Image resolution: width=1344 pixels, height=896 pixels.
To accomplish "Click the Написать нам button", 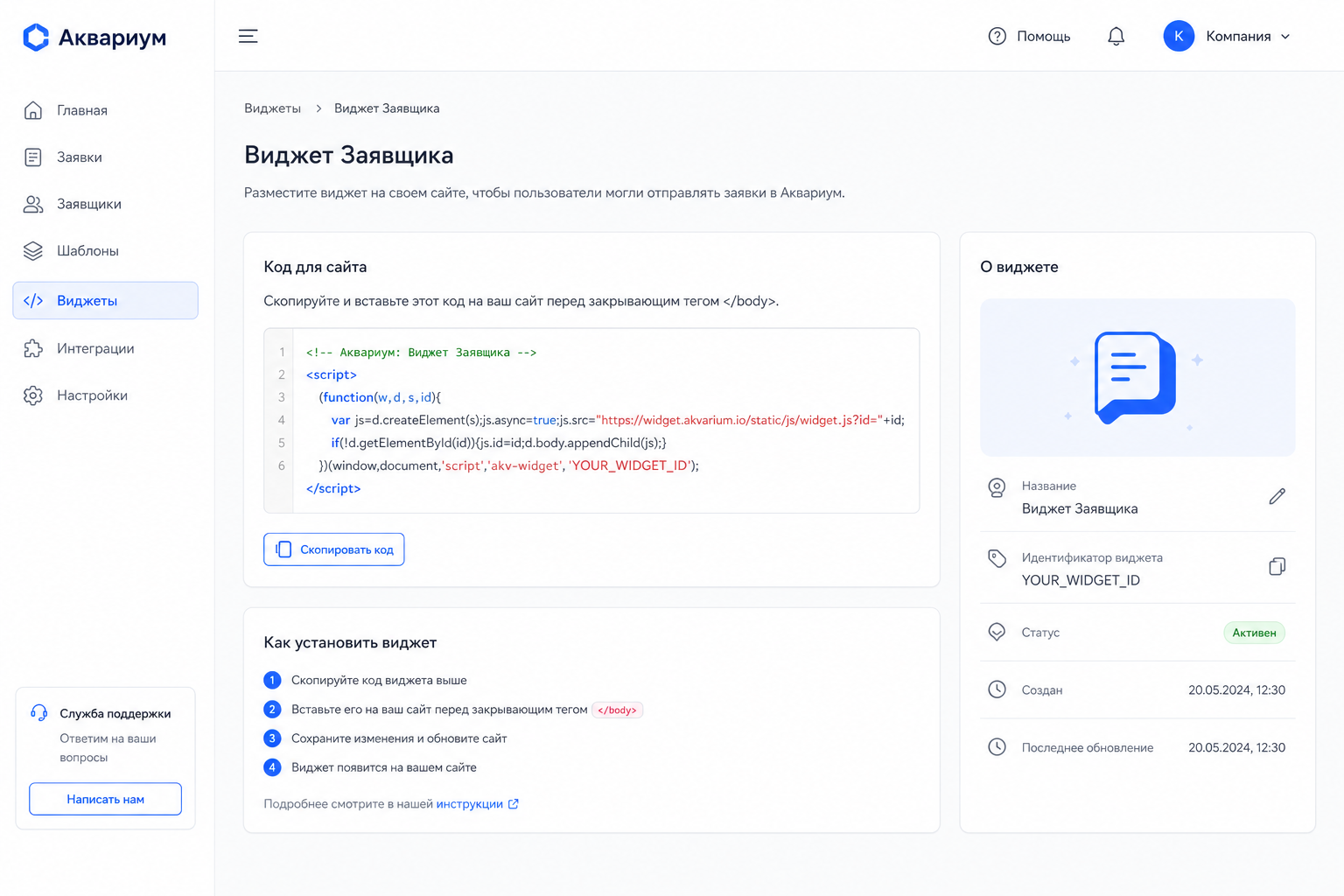I will click(x=105, y=799).
